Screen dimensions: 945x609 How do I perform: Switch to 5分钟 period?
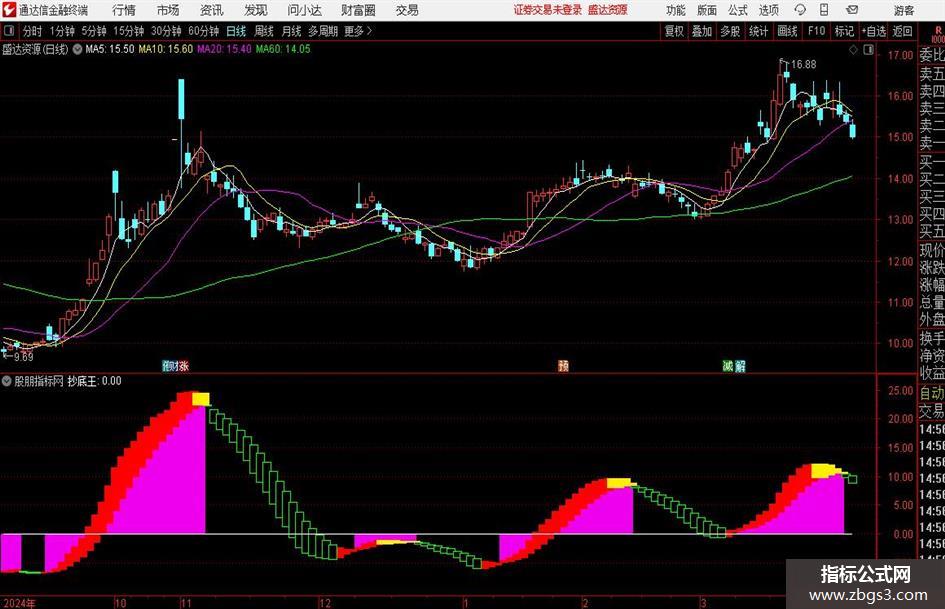point(94,31)
